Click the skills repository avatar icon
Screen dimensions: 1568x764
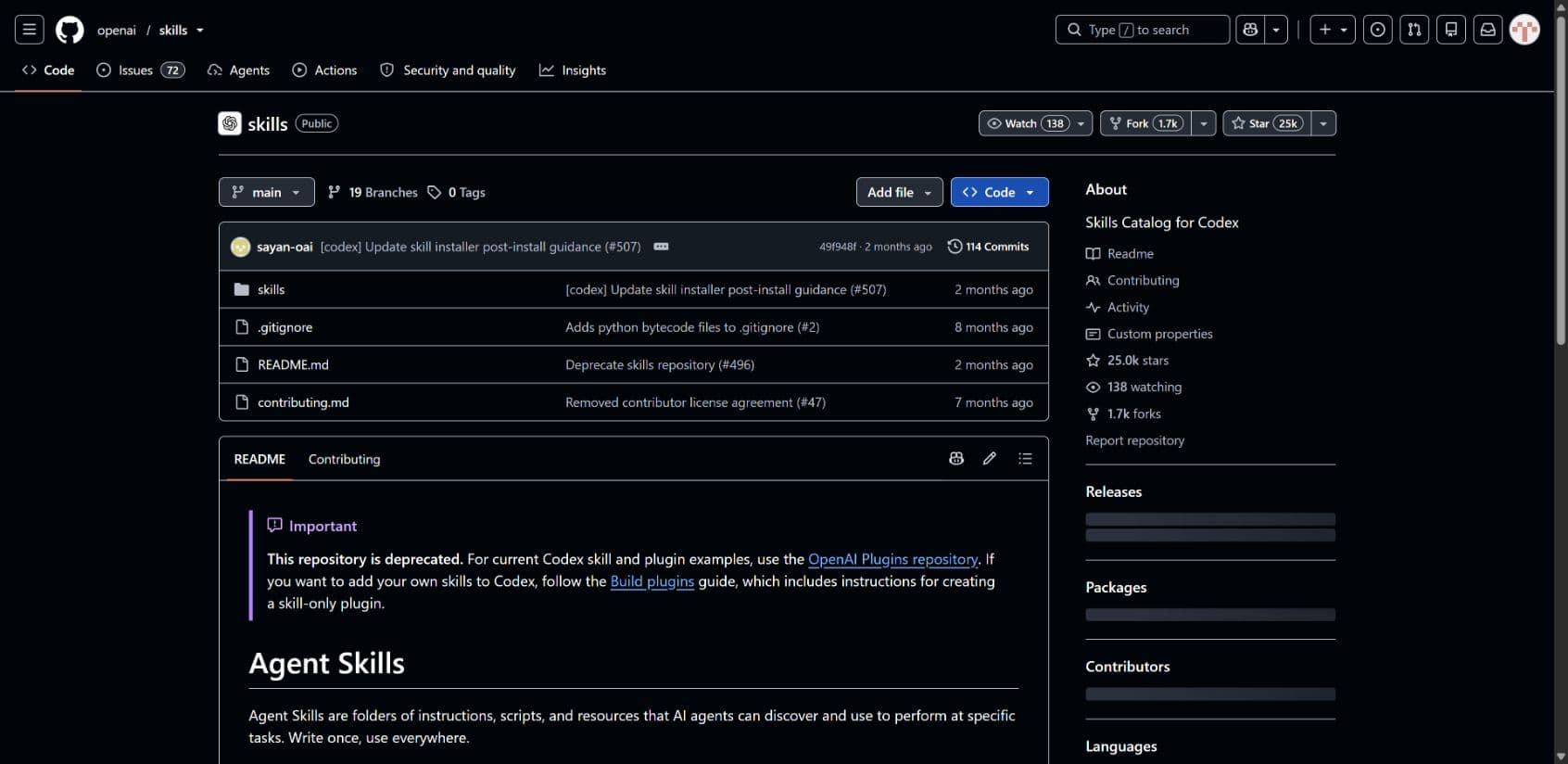pos(230,123)
